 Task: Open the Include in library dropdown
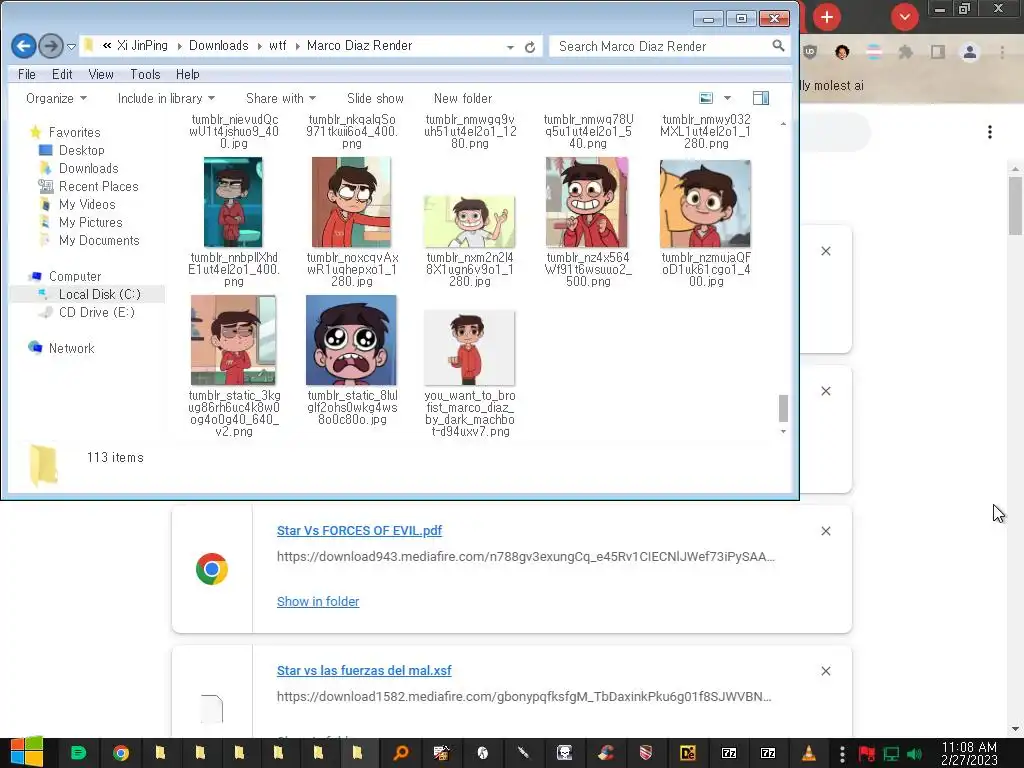166,99
